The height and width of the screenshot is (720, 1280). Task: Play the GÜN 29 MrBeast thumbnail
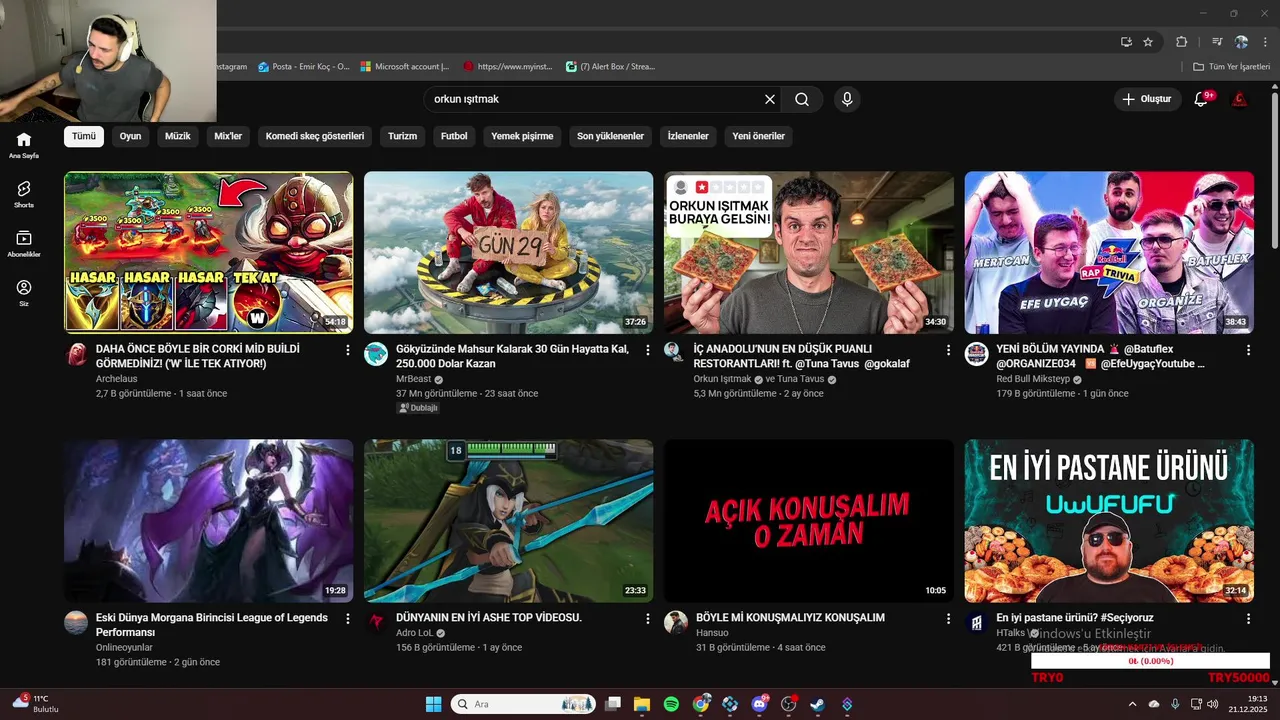(x=508, y=252)
